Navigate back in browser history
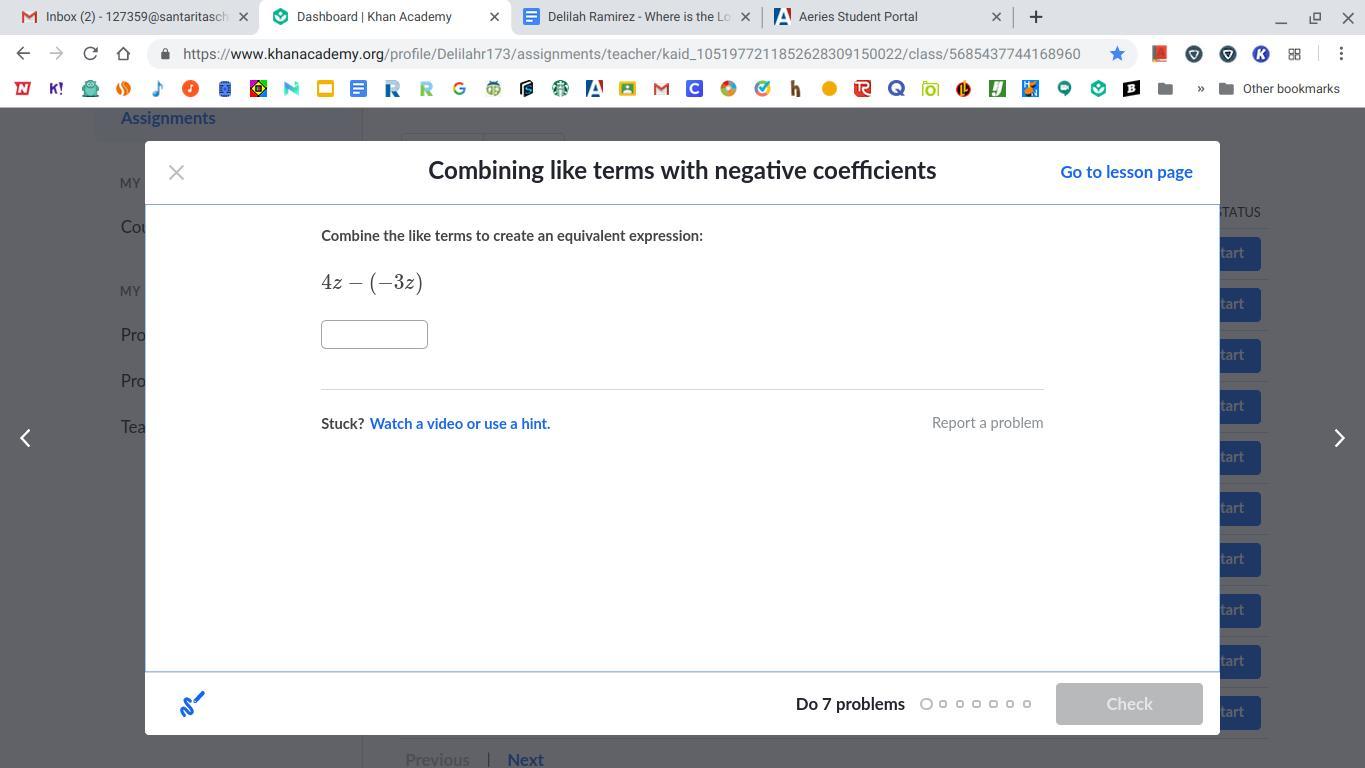The width and height of the screenshot is (1365, 768). tap(23, 54)
